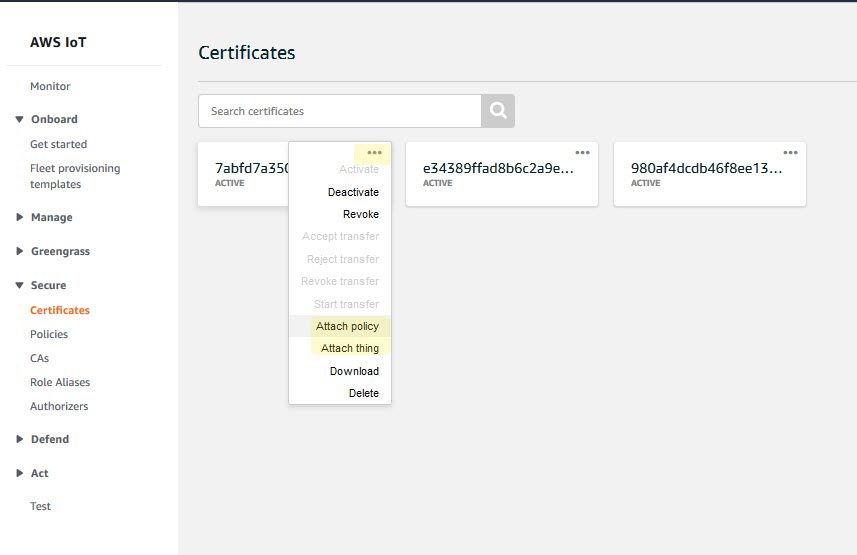Click the greyed Activate menu entry
The image size is (857, 555).
[359, 170]
